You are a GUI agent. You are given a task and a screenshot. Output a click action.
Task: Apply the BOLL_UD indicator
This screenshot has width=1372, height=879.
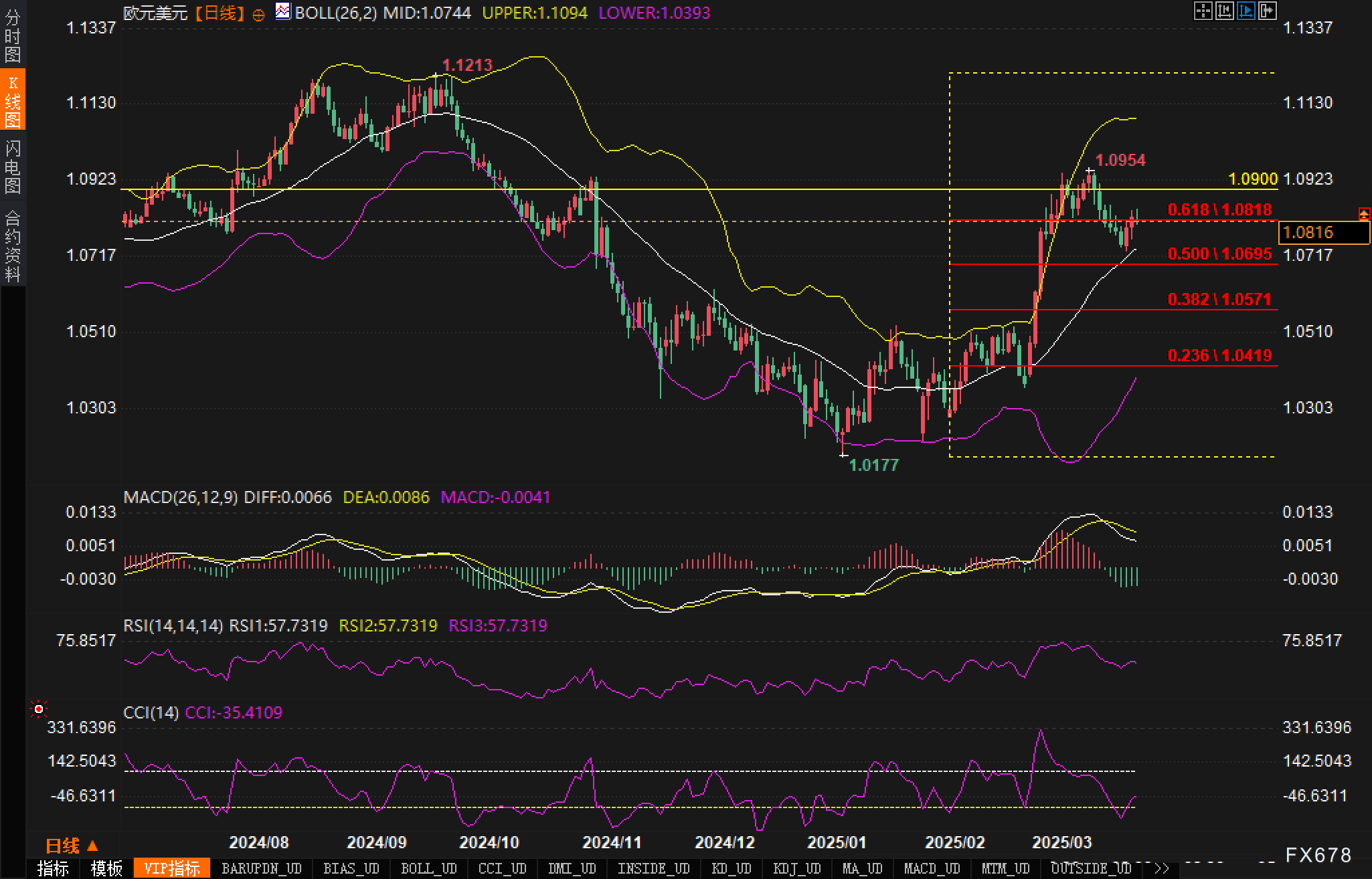[428, 869]
